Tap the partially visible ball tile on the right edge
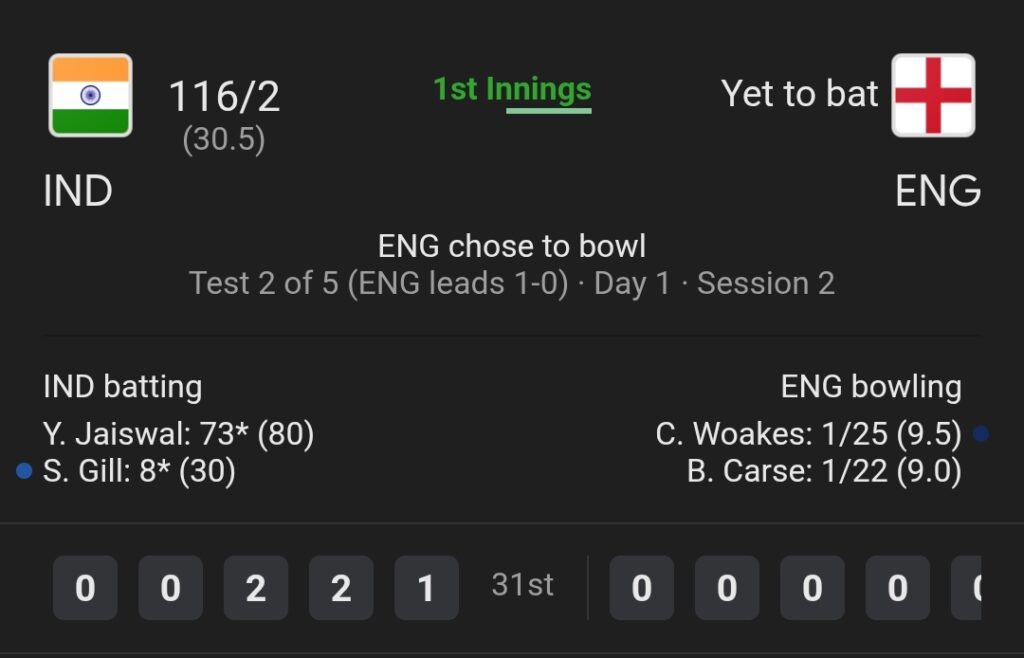Image resolution: width=1024 pixels, height=658 pixels. click(966, 588)
